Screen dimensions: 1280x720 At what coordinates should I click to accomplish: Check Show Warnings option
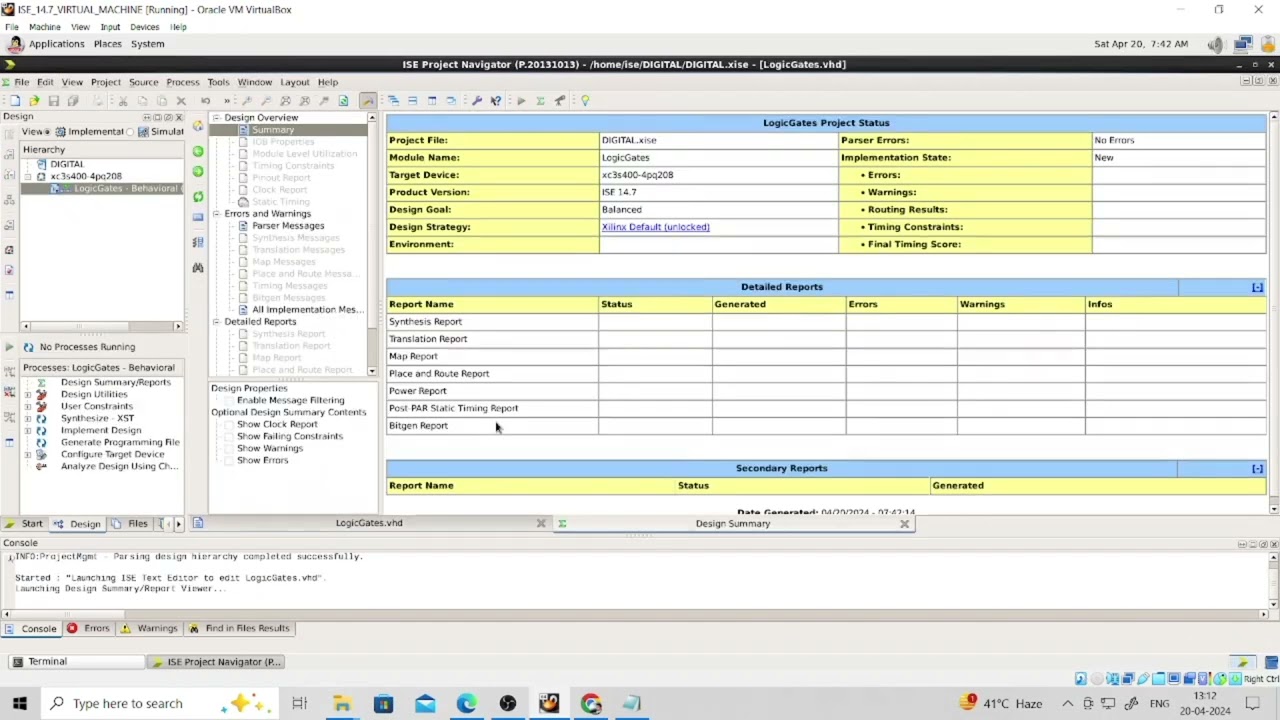pyautogui.click(x=229, y=448)
